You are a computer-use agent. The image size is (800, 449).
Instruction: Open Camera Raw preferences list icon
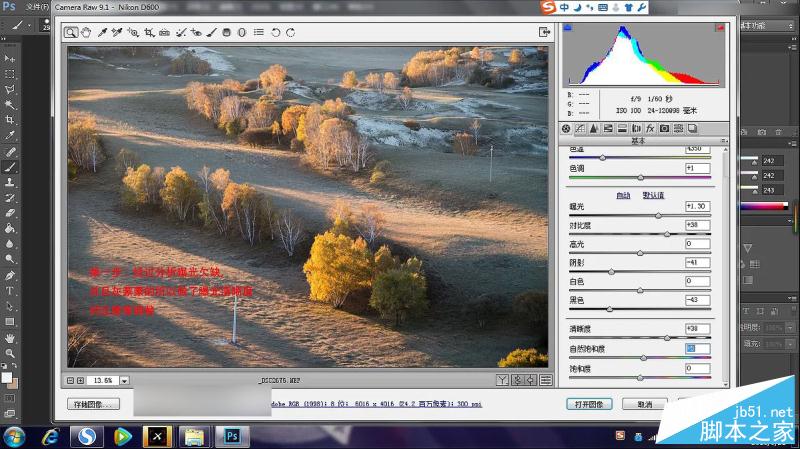[259, 33]
